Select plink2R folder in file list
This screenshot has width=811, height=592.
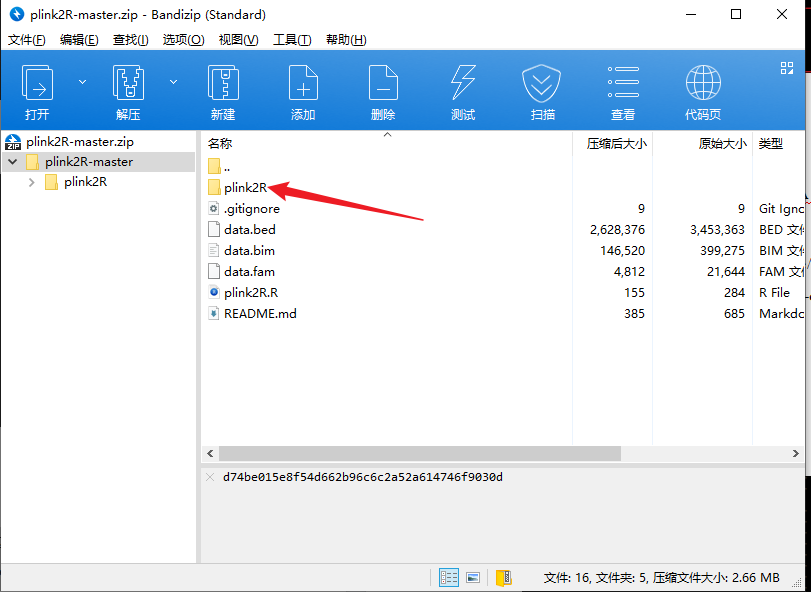pyautogui.click(x=246, y=187)
